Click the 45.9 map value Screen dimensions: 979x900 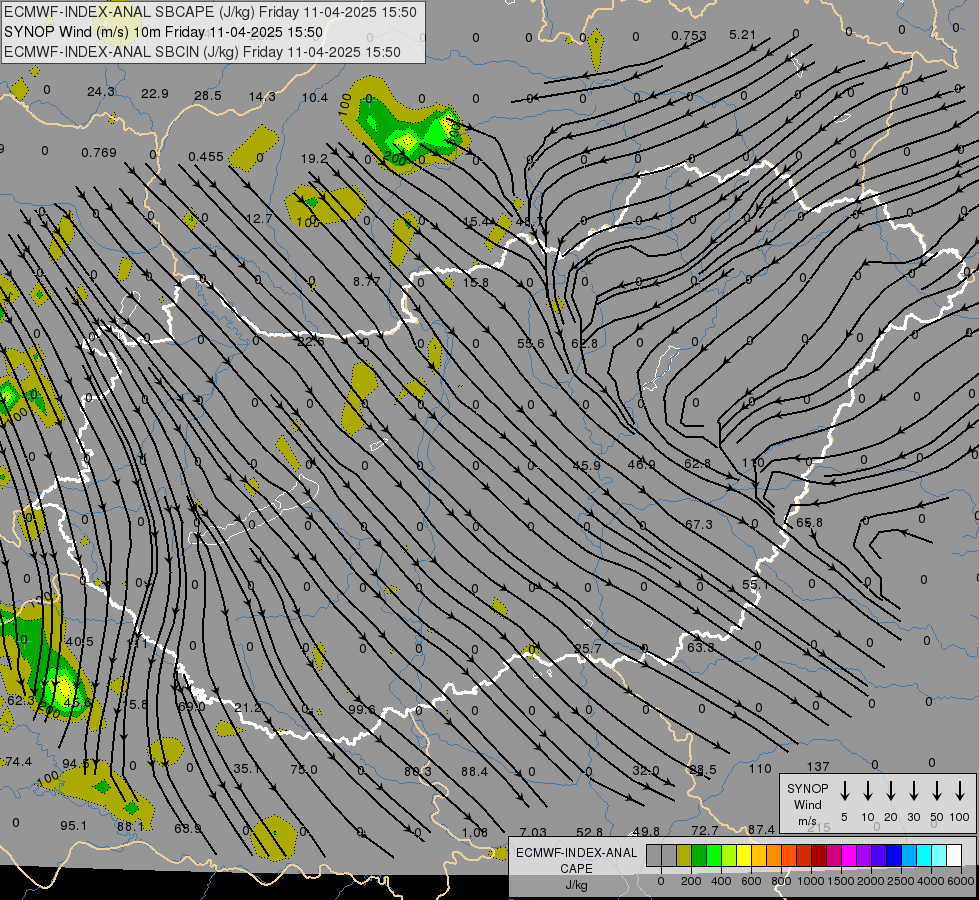[x=586, y=465]
